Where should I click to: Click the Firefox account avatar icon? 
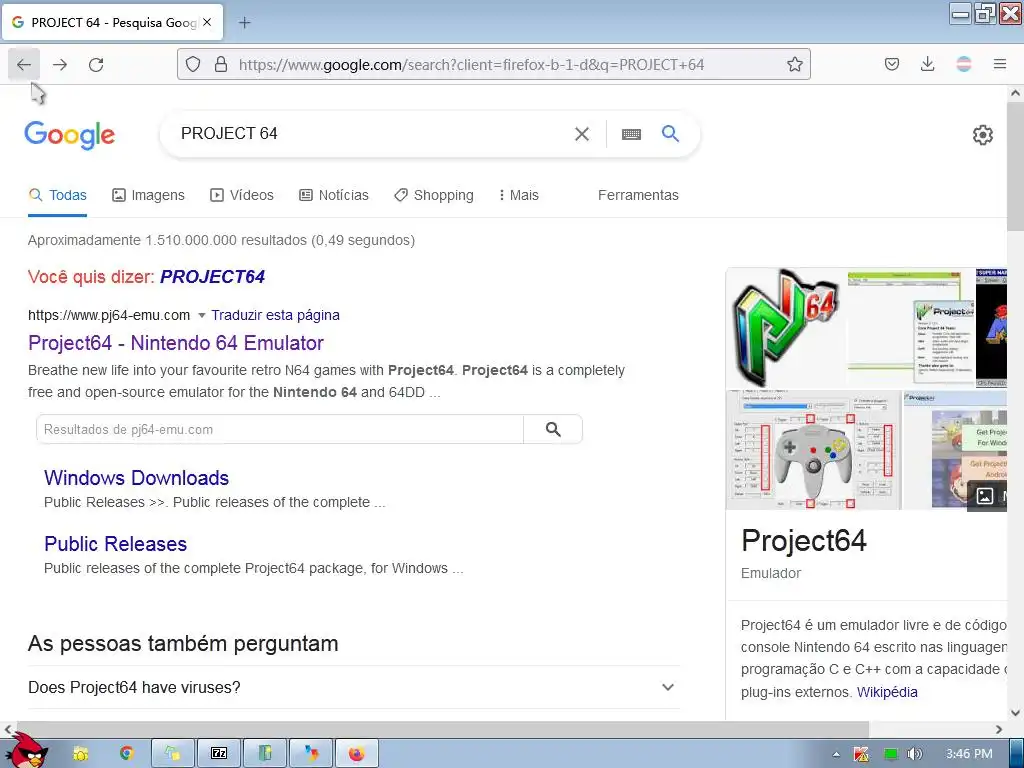964,64
